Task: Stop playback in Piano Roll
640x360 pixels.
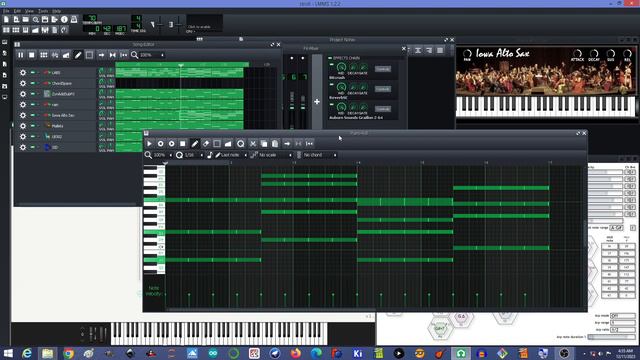Action: point(182,144)
